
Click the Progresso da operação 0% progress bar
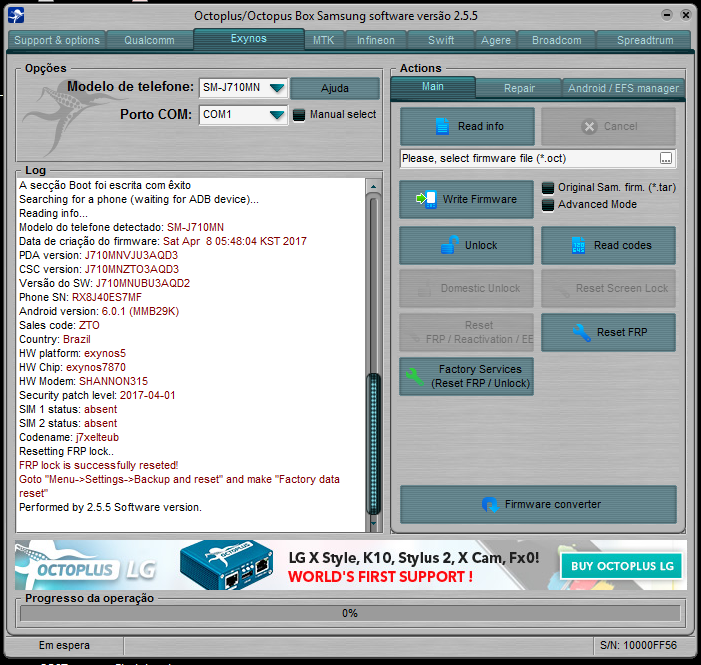coord(350,613)
